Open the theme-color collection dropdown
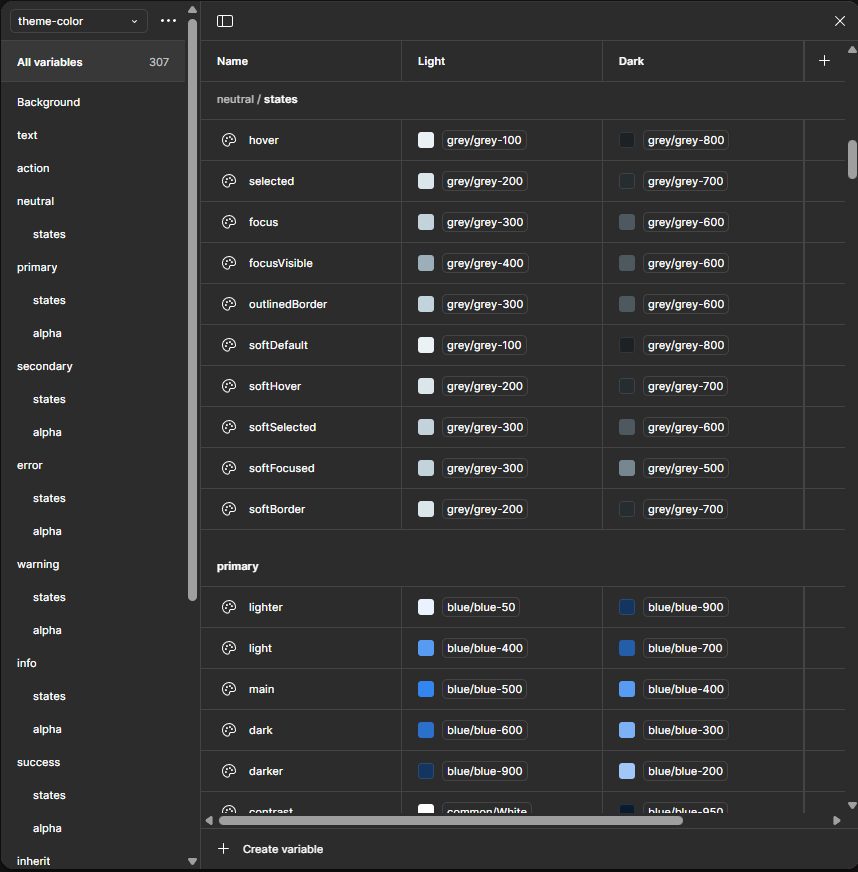Viewport: 858px width, 872px height. coord(78,21)
